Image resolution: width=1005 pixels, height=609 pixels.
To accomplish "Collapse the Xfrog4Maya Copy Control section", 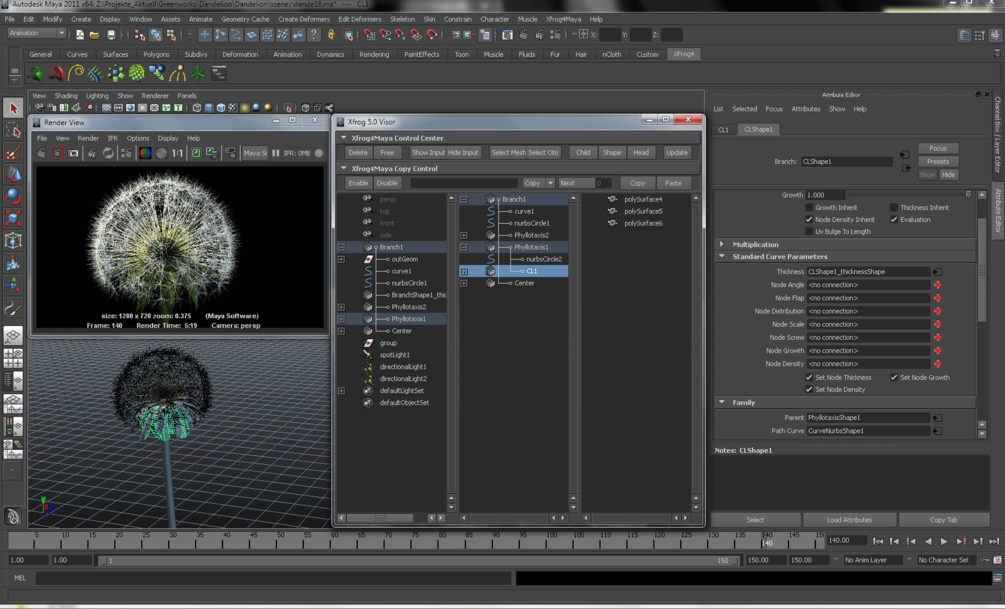I will (343, 168).
